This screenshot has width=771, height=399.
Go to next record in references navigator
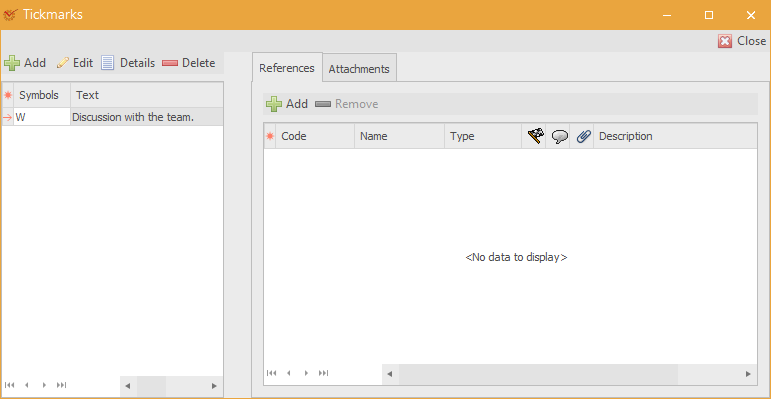[x=306, y=373]
